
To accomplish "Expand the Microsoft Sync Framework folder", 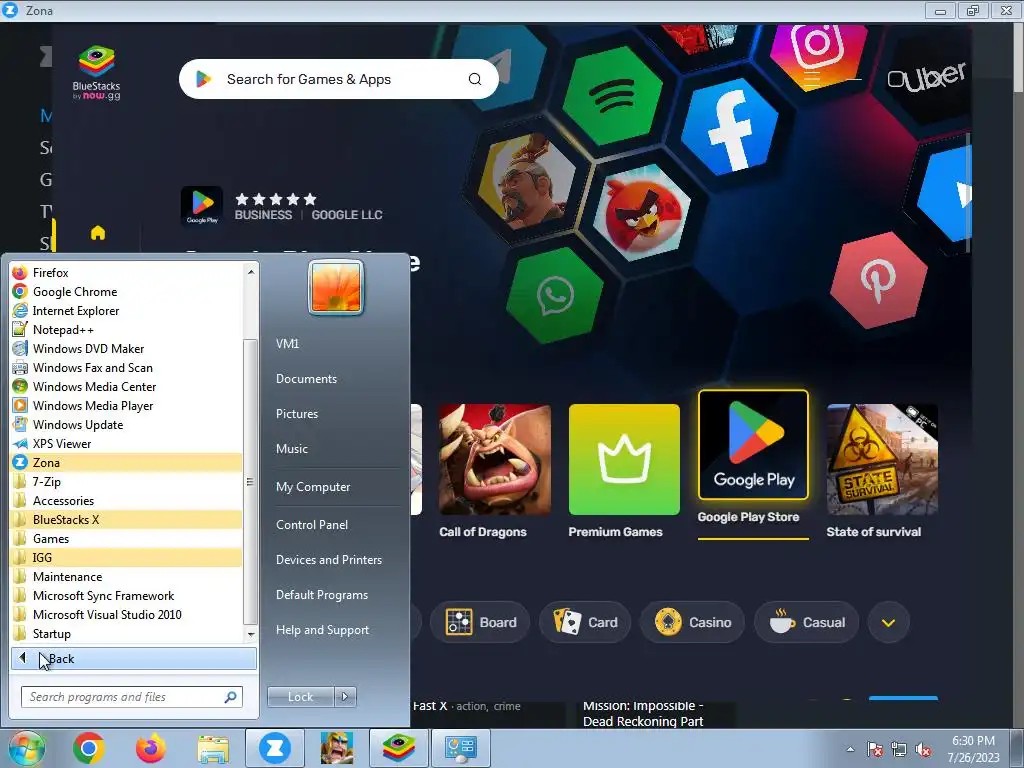I will 126,596.
